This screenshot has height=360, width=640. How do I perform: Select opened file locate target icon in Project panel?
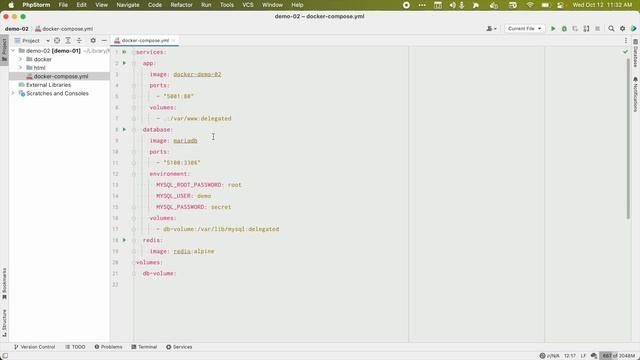tap(57, 40)
